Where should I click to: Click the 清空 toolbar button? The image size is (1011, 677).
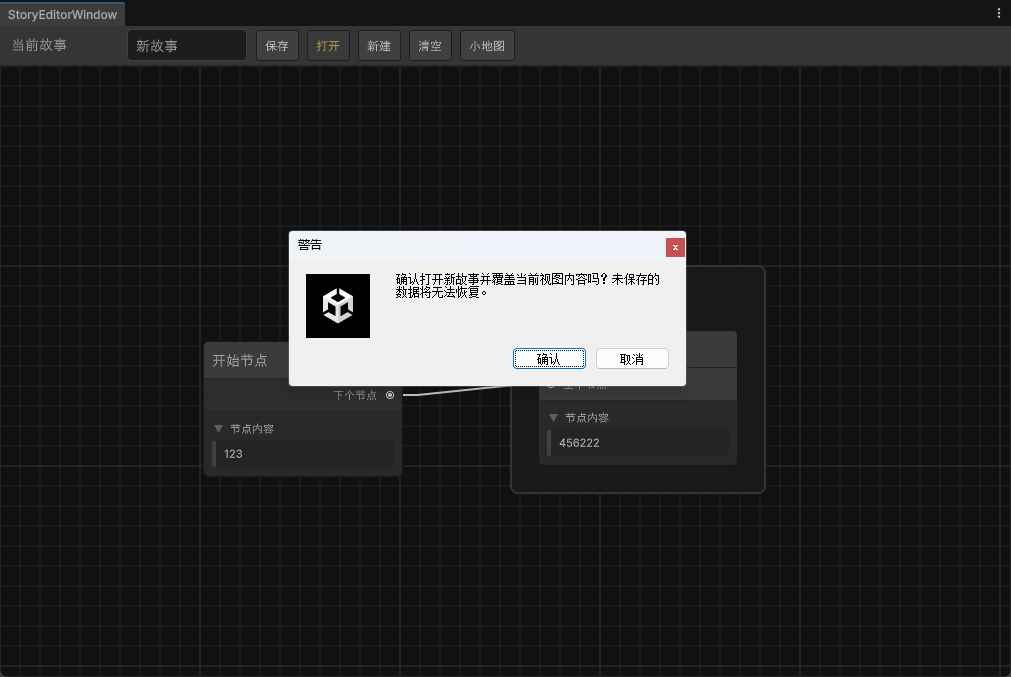click(430, 46)
